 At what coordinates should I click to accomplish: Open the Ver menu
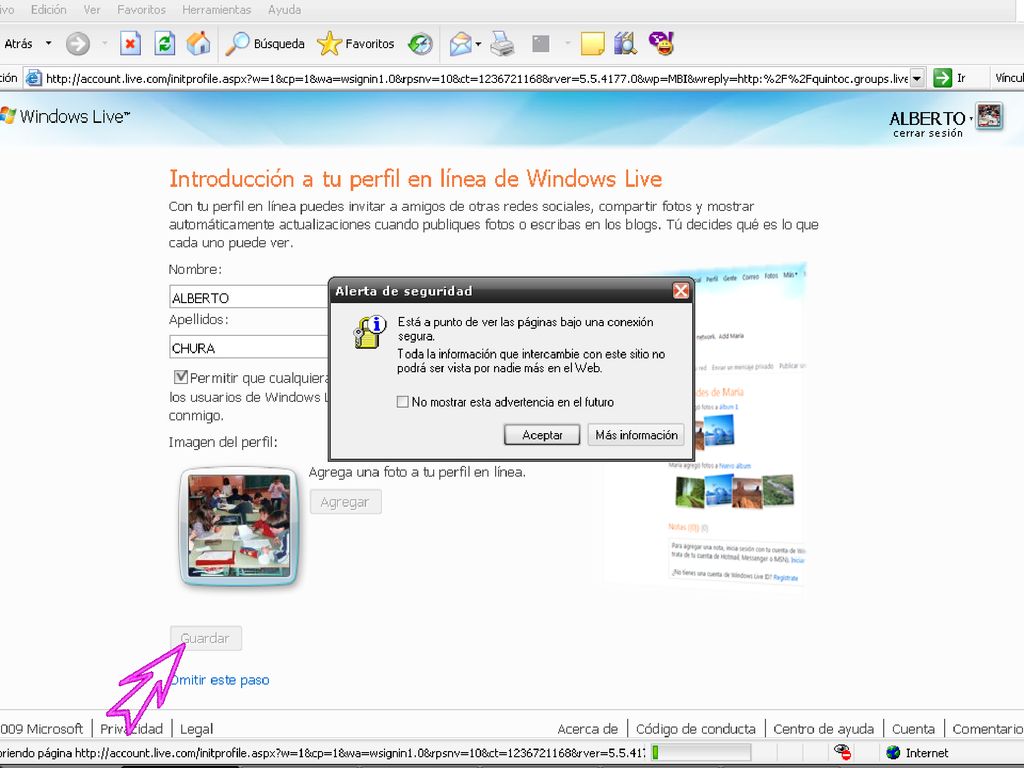coord(92,10)
